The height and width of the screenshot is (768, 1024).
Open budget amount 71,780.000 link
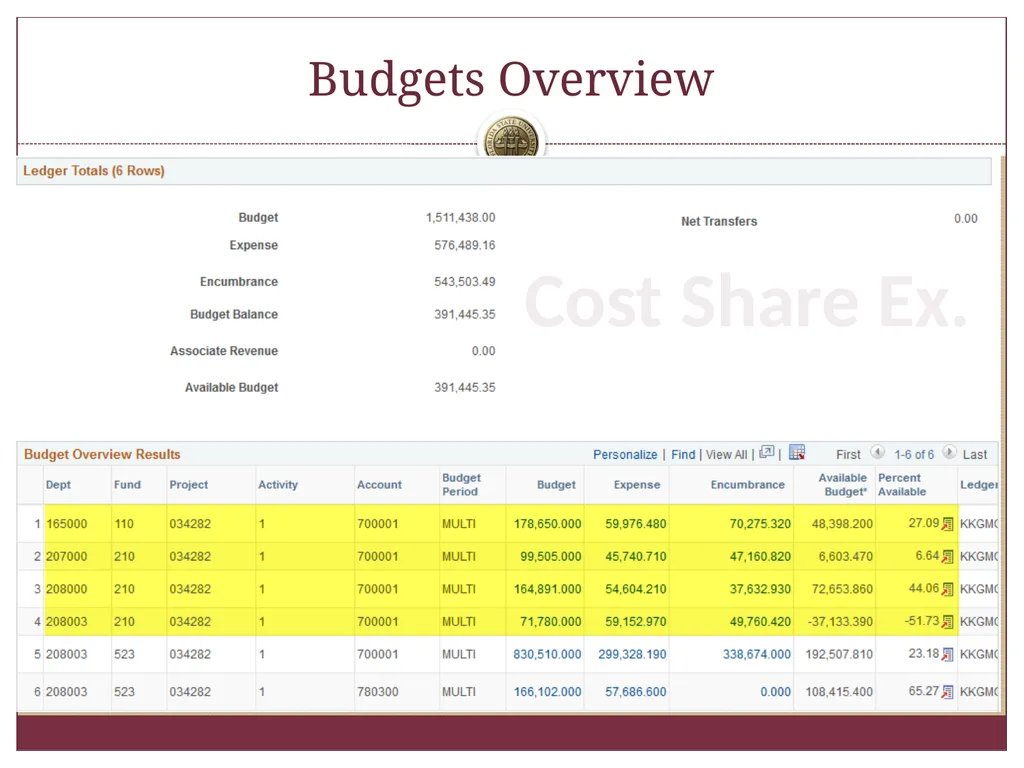click(x=551, y=622)
